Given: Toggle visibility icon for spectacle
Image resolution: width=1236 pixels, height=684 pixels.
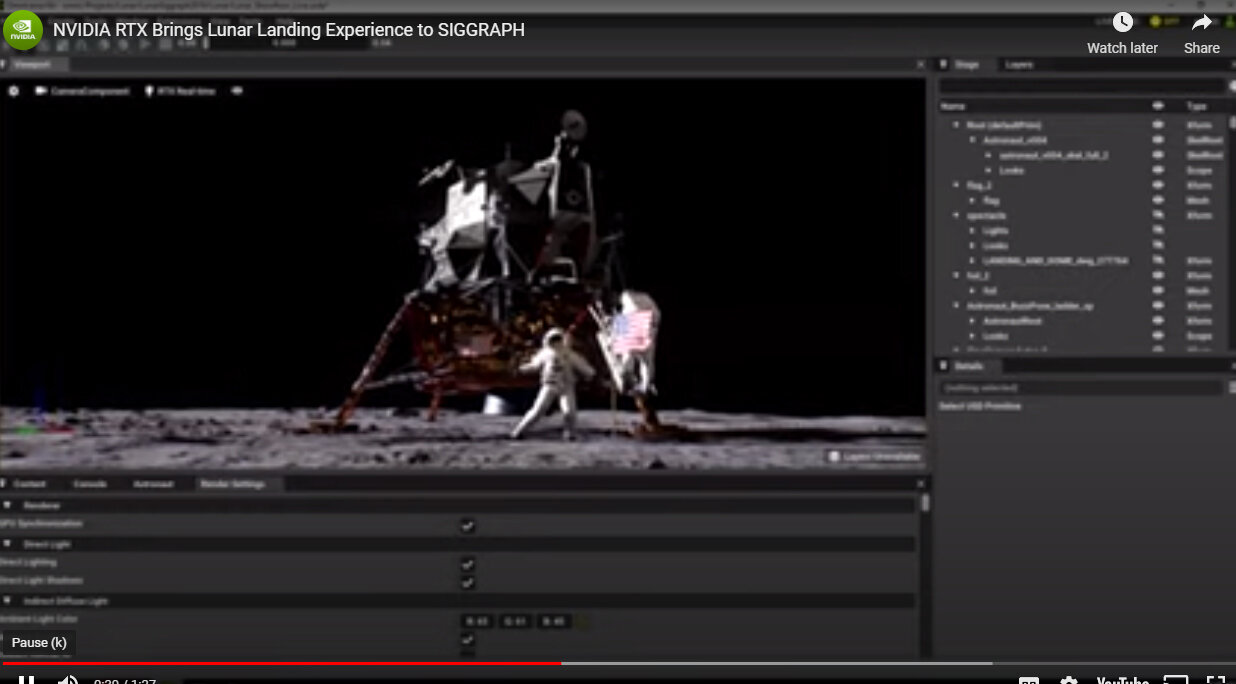Looking at the screenshot, I should tap(1159, 215).
